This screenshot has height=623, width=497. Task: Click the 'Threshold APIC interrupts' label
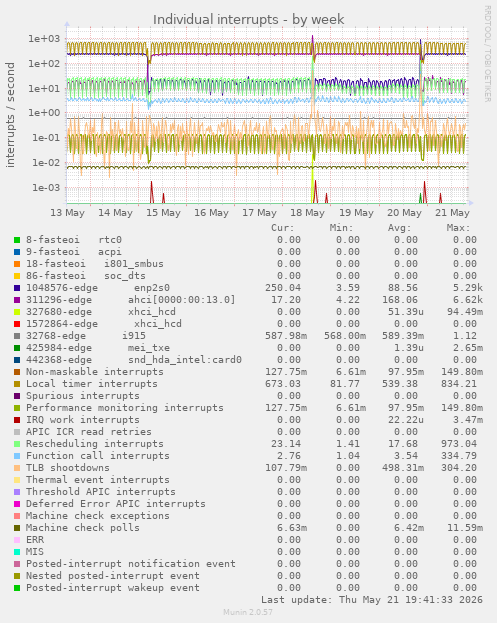(x=101, y=492)
